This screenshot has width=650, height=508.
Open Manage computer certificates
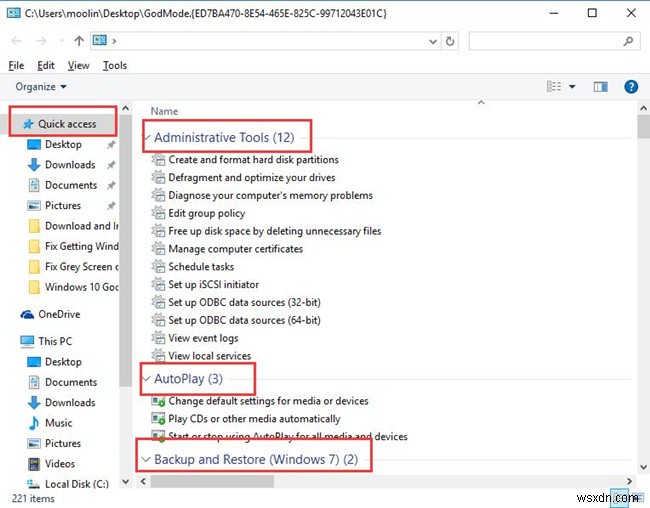tap(235, 249)
